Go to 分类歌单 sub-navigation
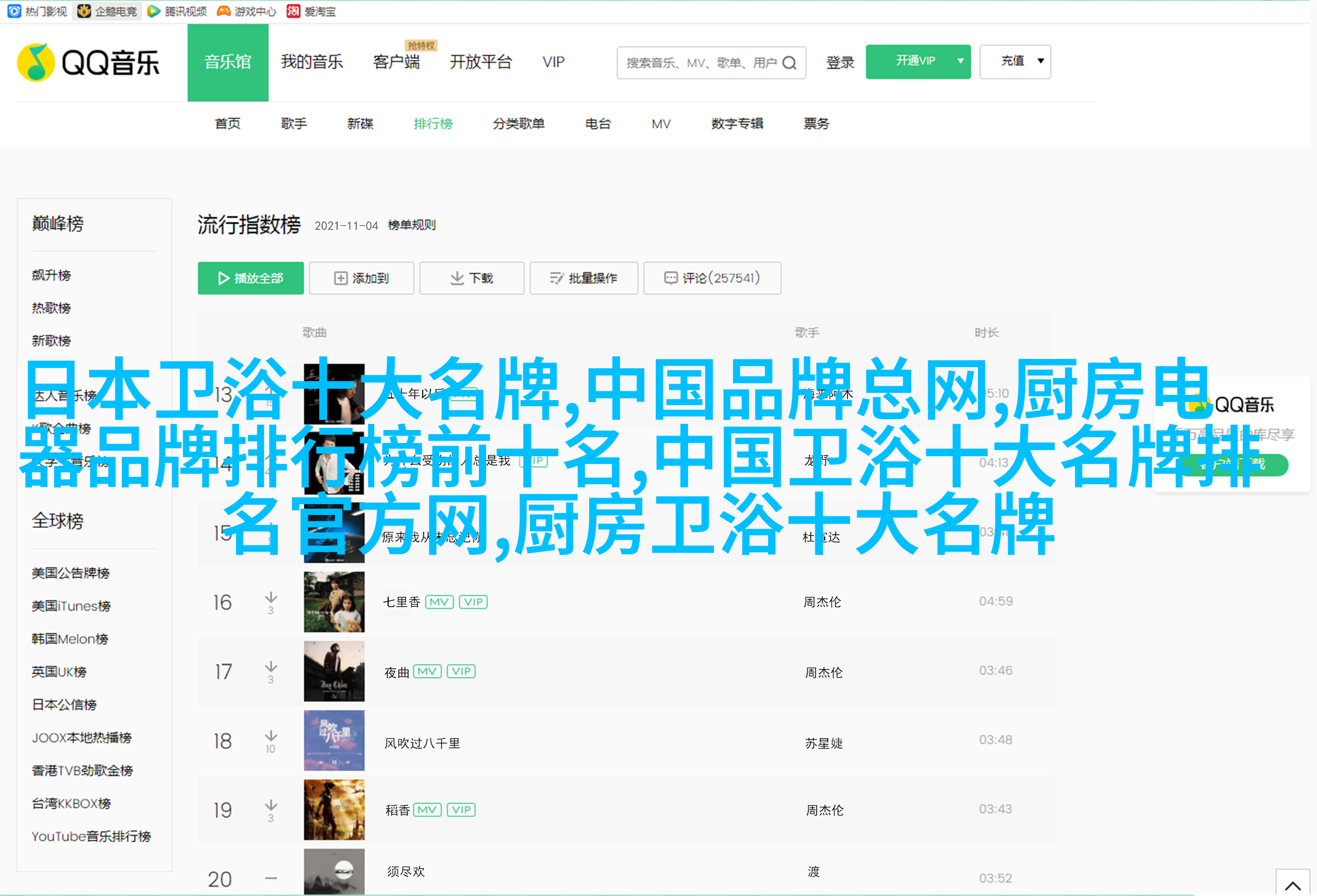The image size is (1317, 896). coord(519,124)
